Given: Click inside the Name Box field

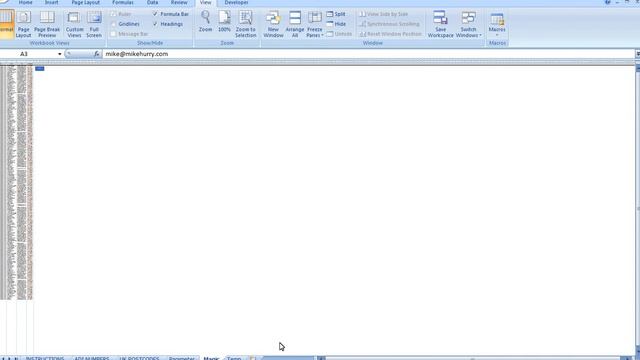Looking at the screenshot, I should point(29,54).
